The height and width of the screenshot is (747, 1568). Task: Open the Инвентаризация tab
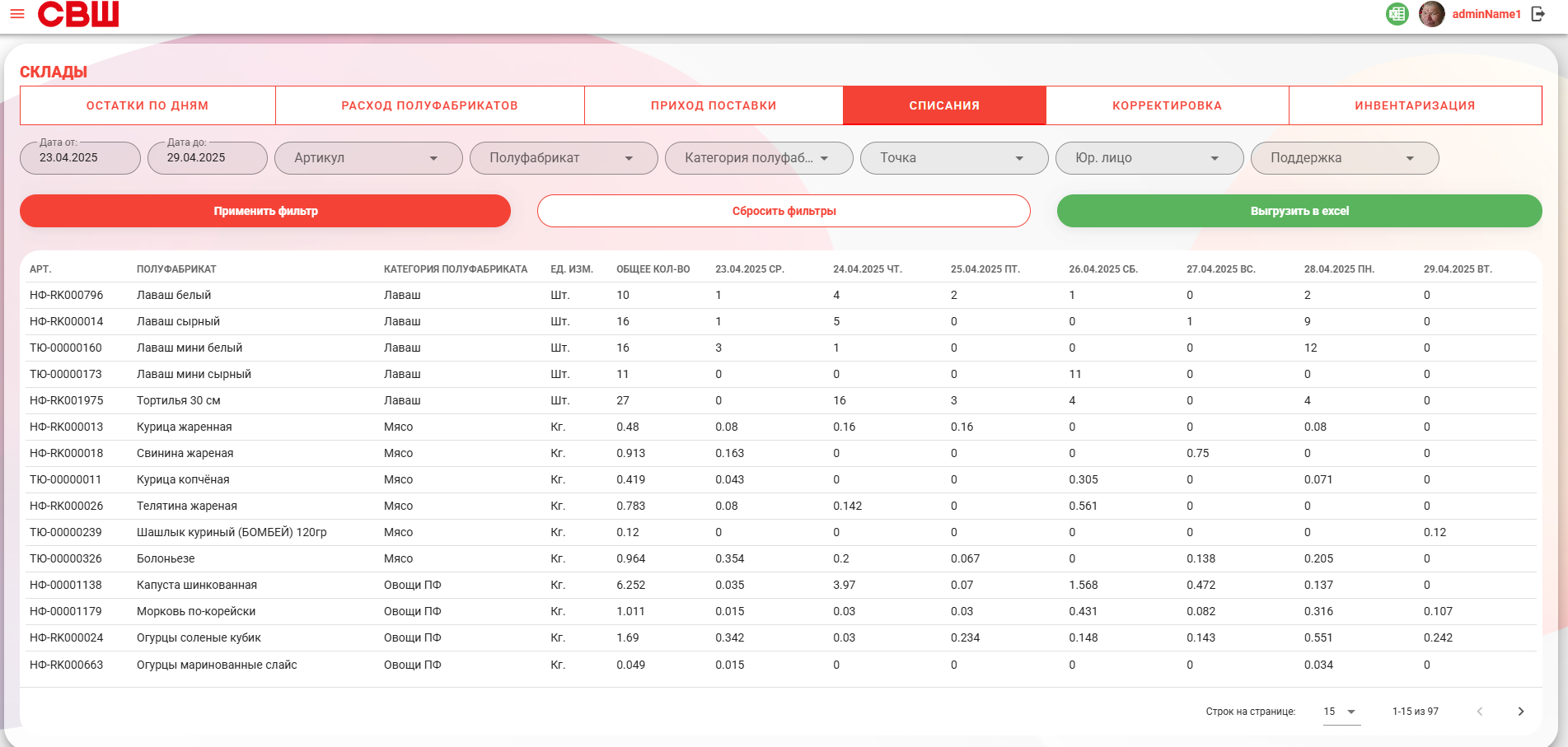1415,105
